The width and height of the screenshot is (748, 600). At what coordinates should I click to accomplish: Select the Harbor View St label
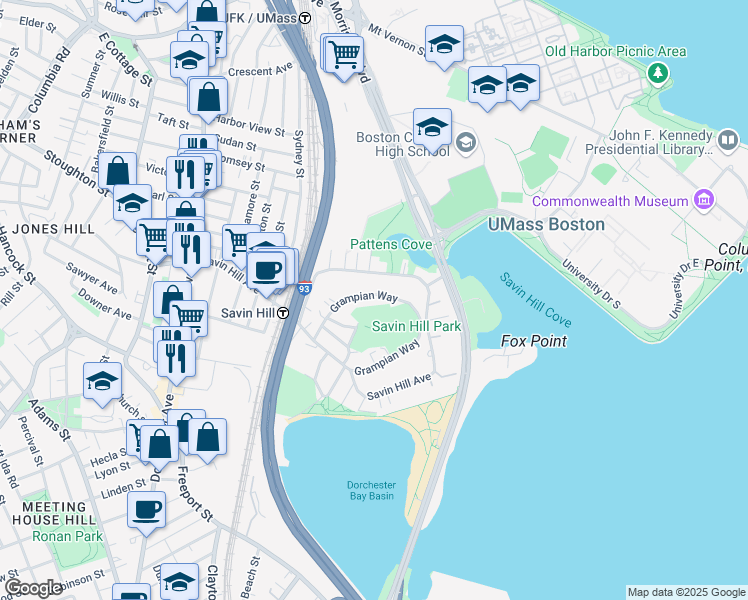click(249, 125)
